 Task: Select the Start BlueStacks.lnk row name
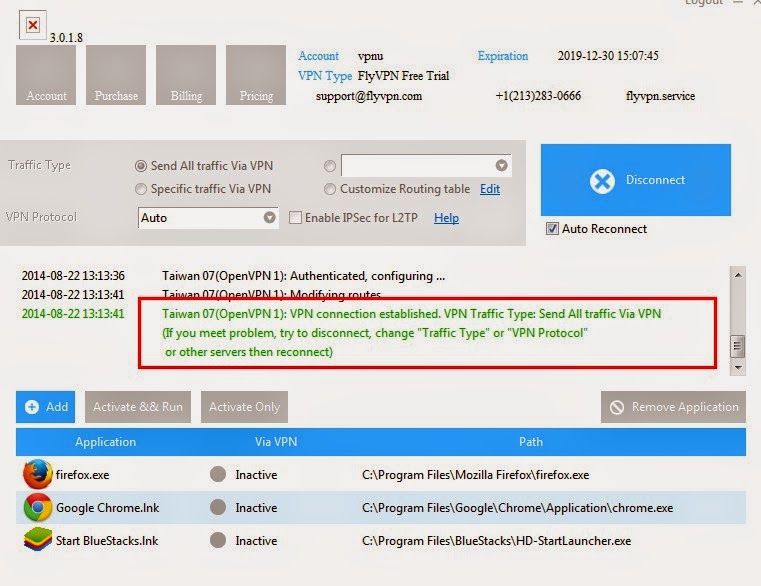click(x=107, y=540)
